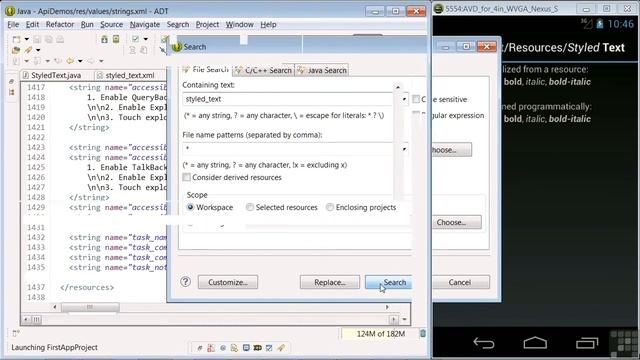Click the document icon in bottom view strip
Image resolution: width=640 pixels, height=360 pixels.
coord(234,348)
